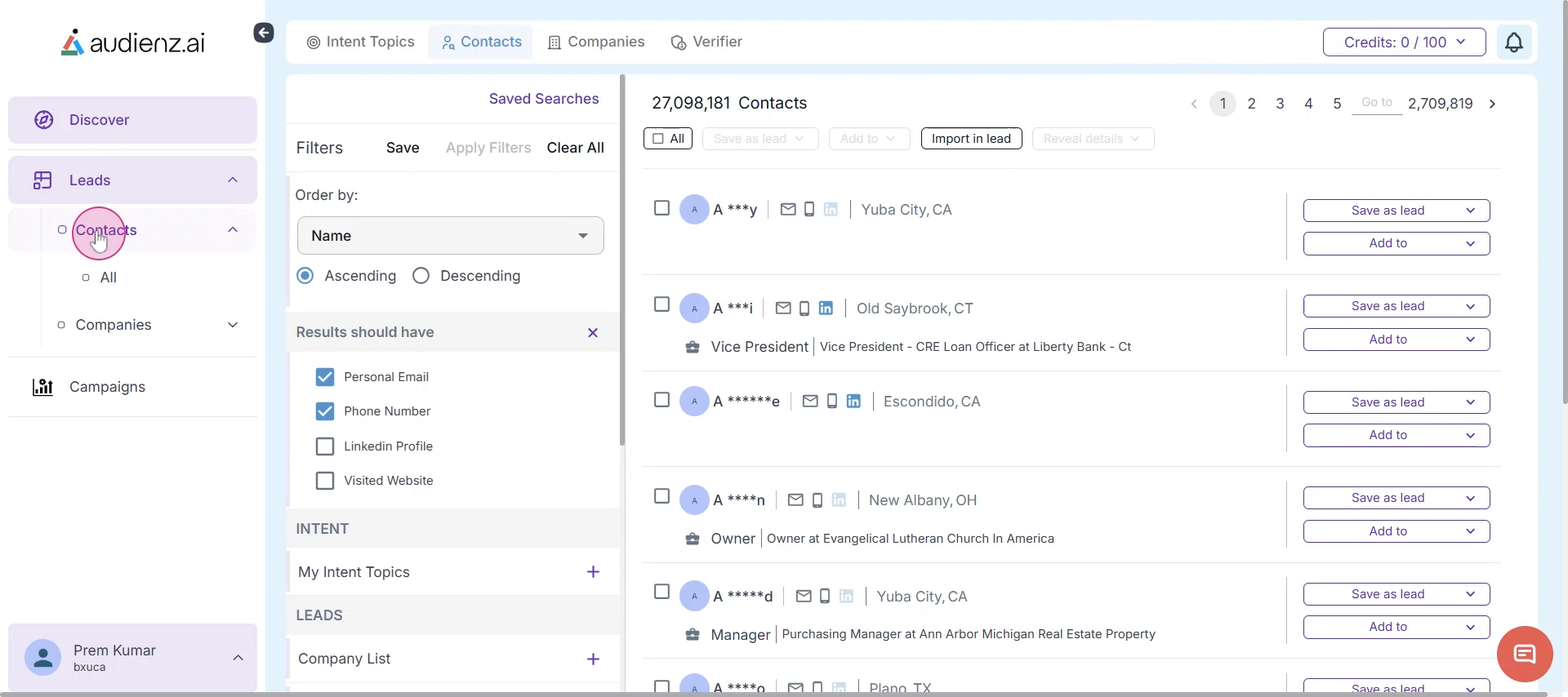Click phone icon for New Albany contact
Image resolution: width=1568 pixels, height=697 pixels.
817,500
